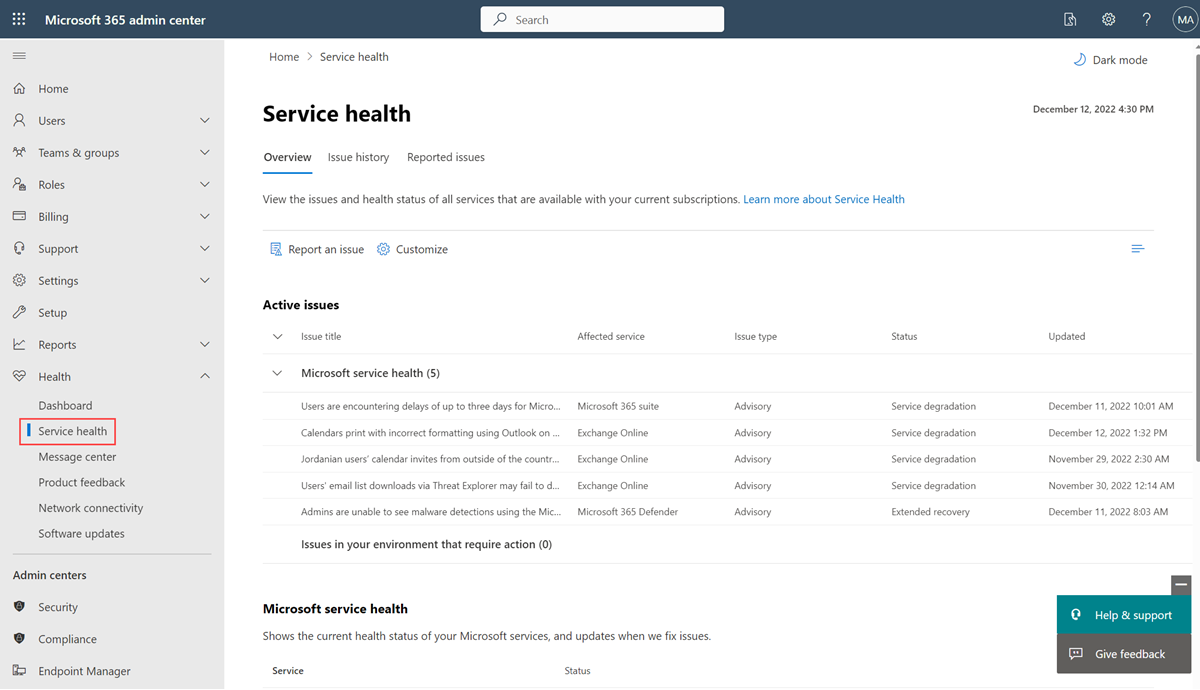Image resolution: width=1200 pixels, height=690 pixels.
Task: Expand the Teams & groups chevron
Action: point(205,153)
